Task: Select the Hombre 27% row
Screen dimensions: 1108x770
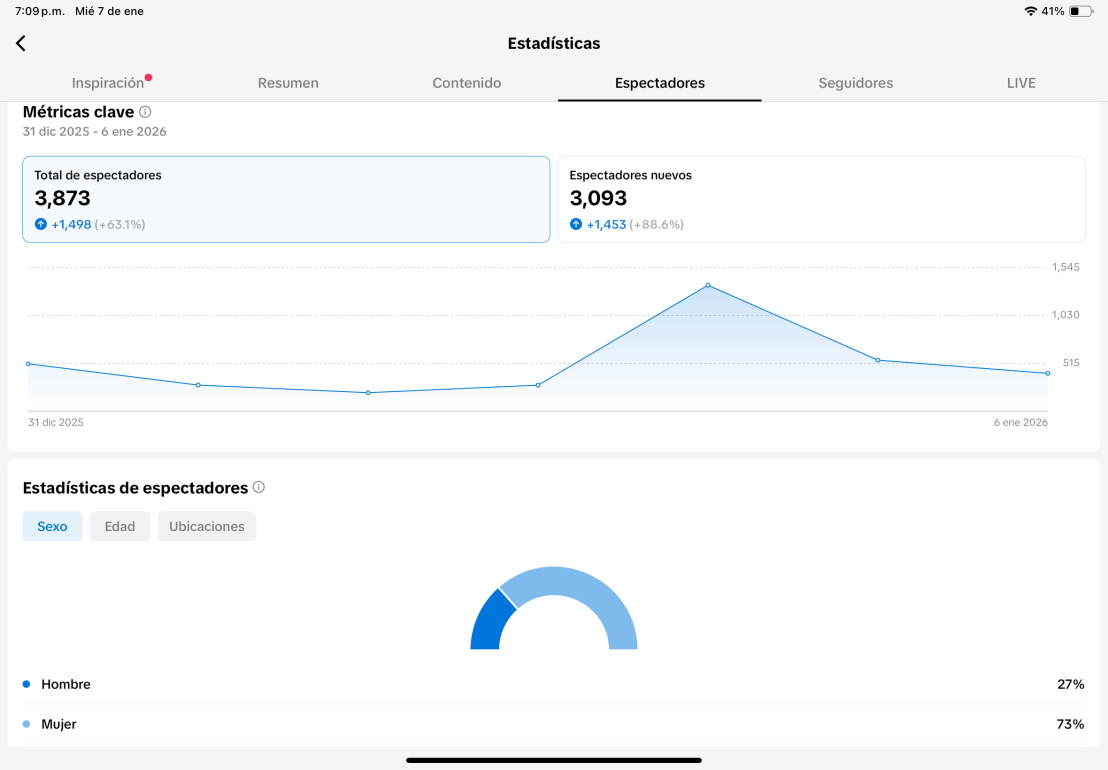Action: (x=553, y=684)
